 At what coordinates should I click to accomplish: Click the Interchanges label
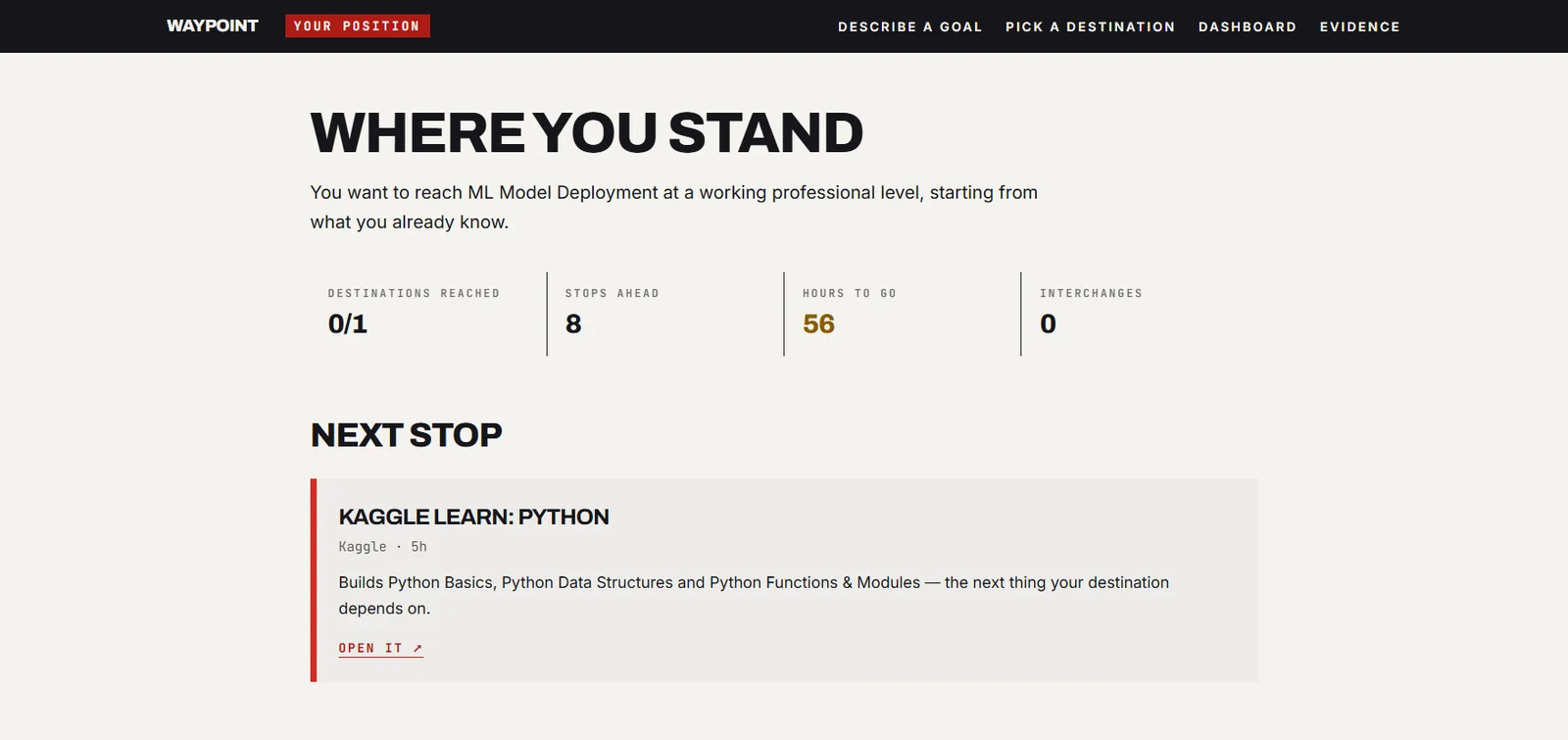tap(1091, 293)
